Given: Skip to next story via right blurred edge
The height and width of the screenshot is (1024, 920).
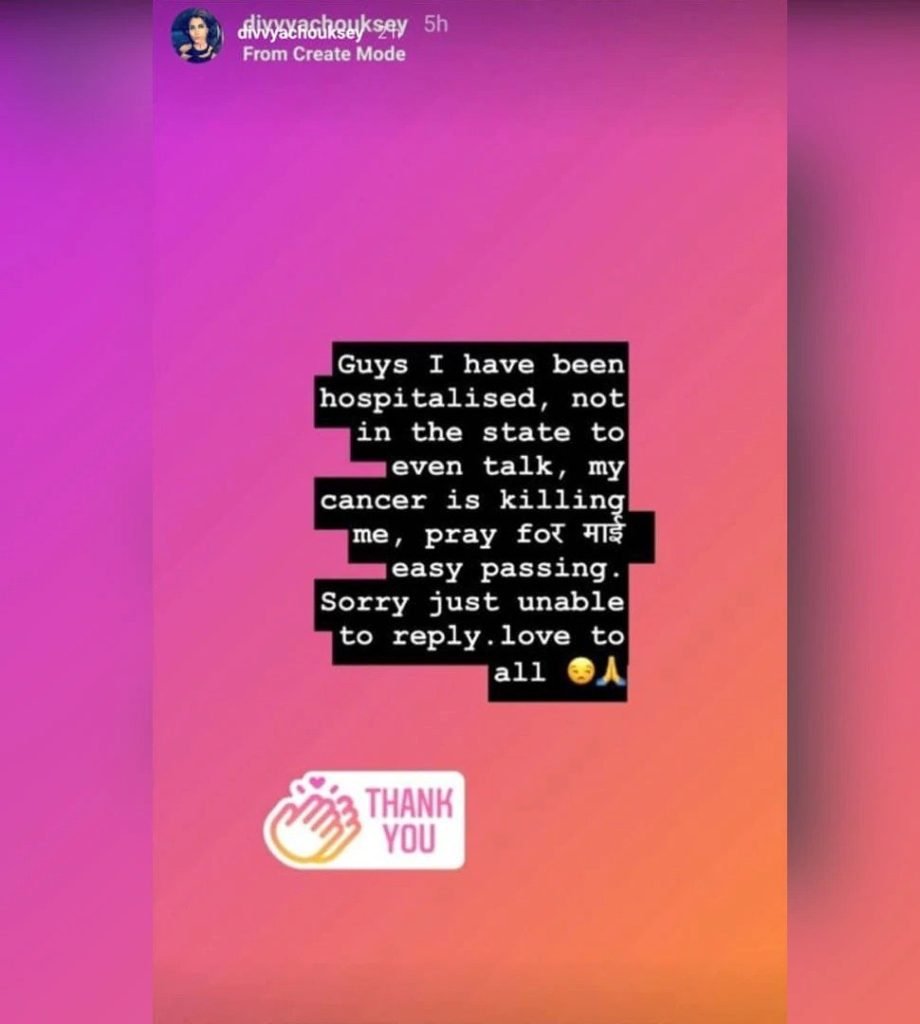Looking at the screenshot, I should click(x=853, y=512).
